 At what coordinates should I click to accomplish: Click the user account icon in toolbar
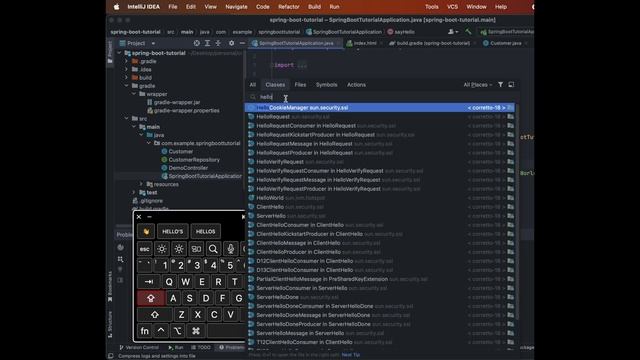pos(453,32)
